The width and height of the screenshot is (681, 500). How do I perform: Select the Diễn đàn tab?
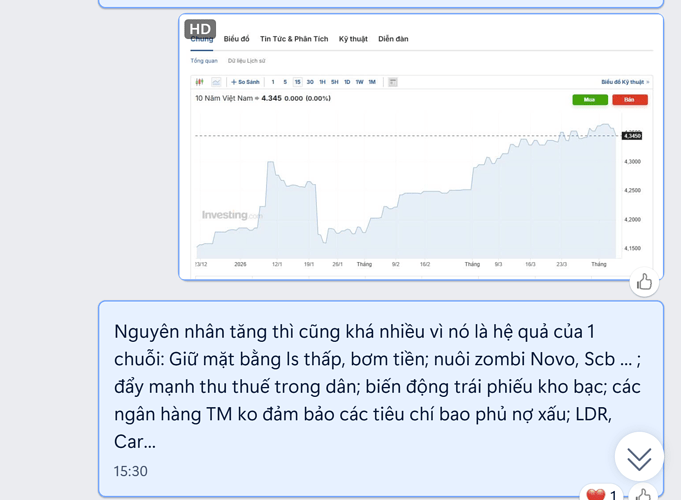tap(393, 39)
